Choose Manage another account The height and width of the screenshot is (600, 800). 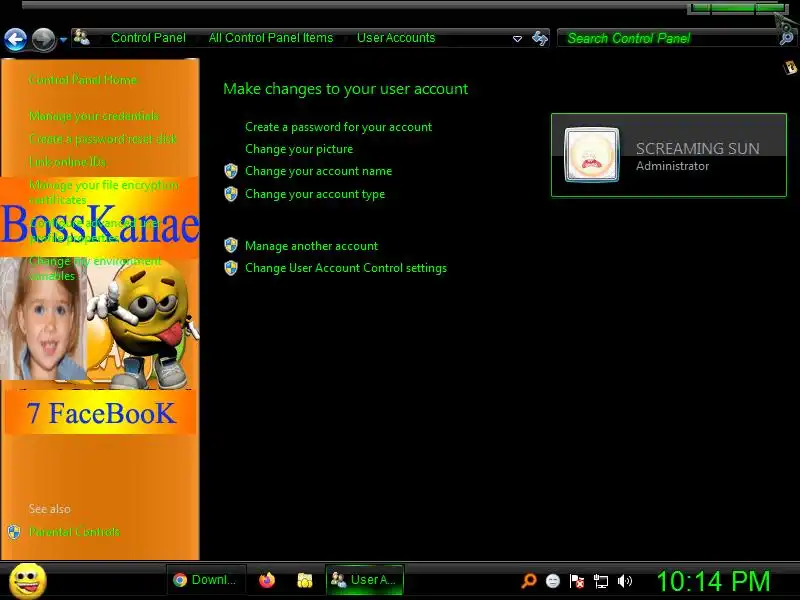(x=311, y=246)
